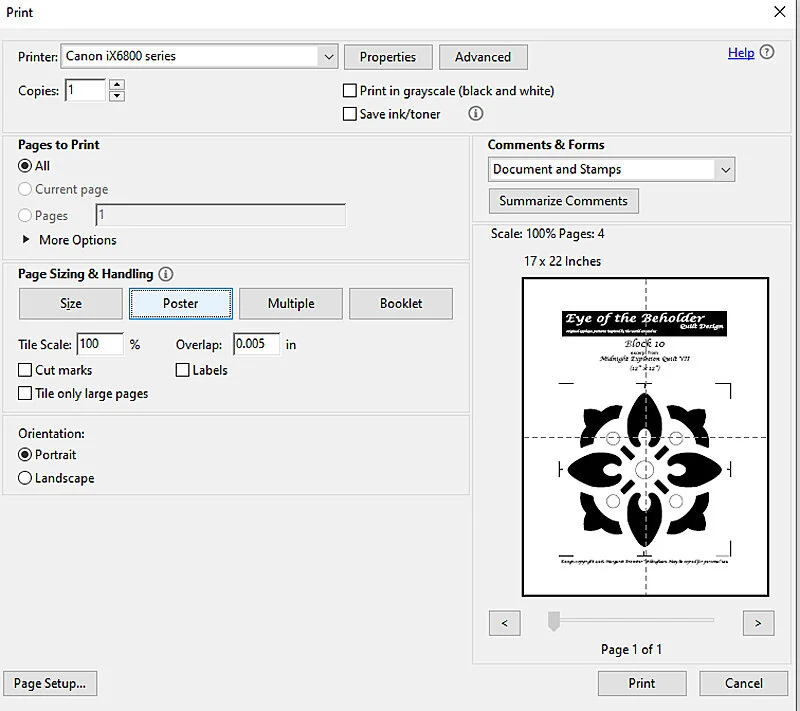800x711 pixels.
Task: Click the preview page slider handle
Action: click(554, 621)
